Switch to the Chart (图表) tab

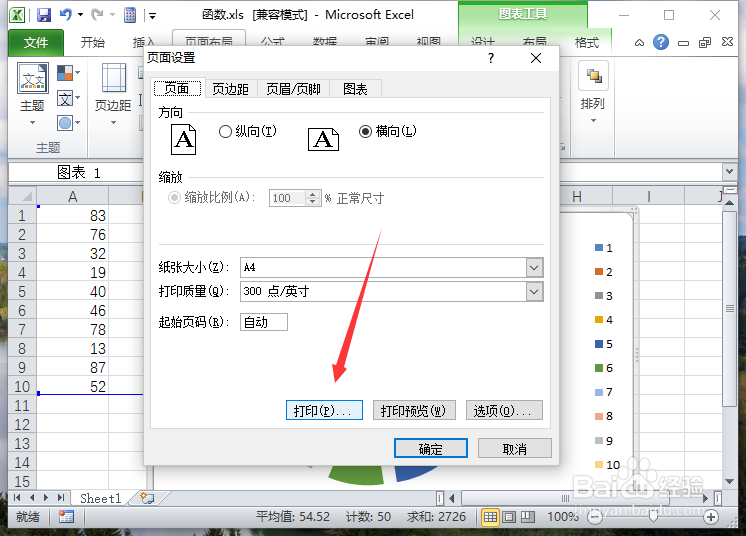pos(355,89)
